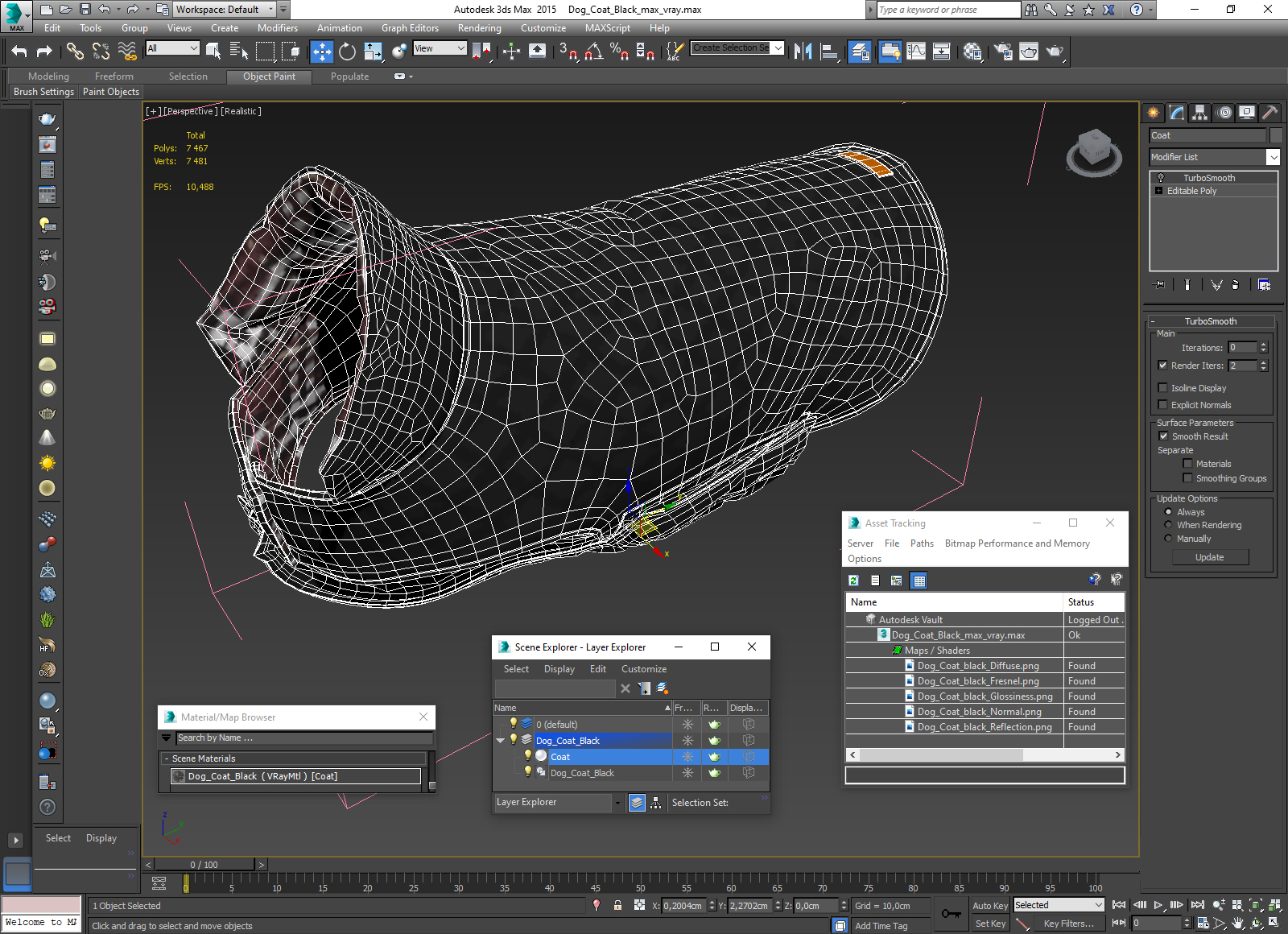Enable the Explicit Normals checkbox

1162,405
